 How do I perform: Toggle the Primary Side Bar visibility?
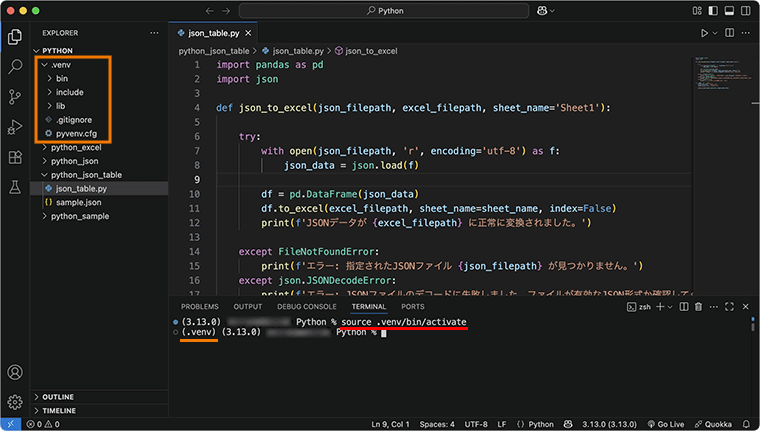(713, 11)
